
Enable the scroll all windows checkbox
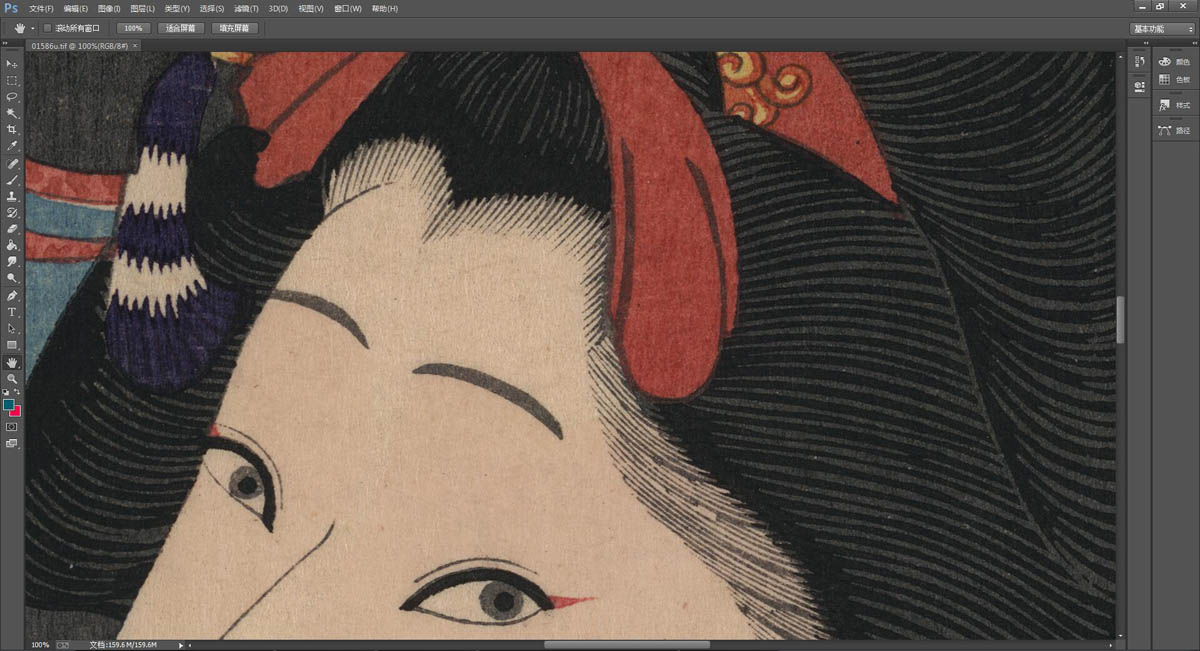47,28
